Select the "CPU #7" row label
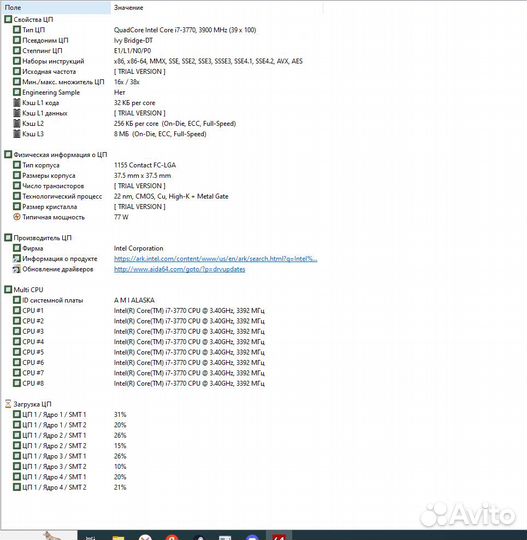 33,373
